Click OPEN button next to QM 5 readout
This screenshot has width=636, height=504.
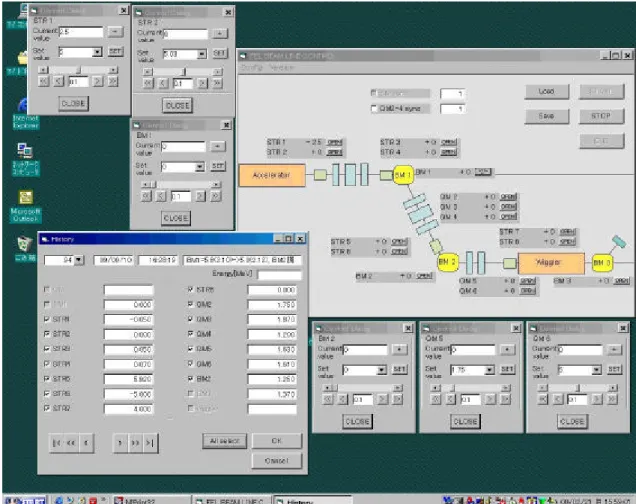(528, 281)
